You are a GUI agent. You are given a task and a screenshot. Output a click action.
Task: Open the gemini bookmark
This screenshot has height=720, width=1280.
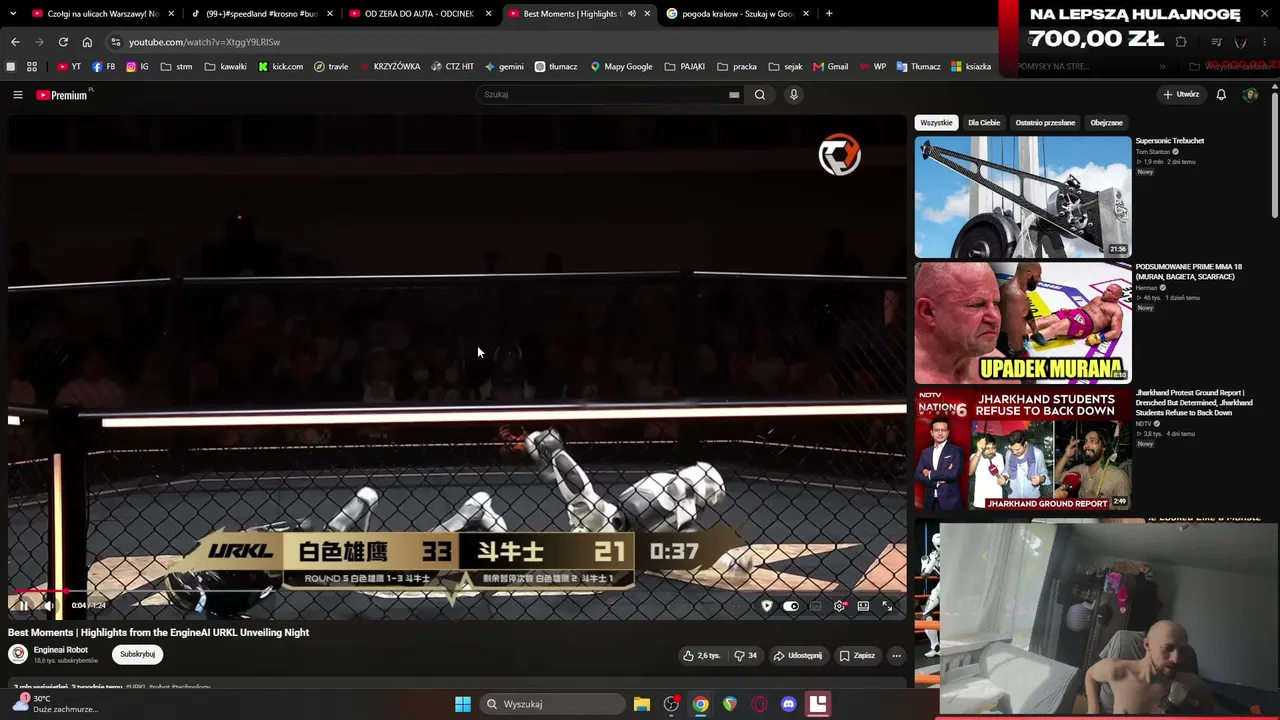click(504, 67)
